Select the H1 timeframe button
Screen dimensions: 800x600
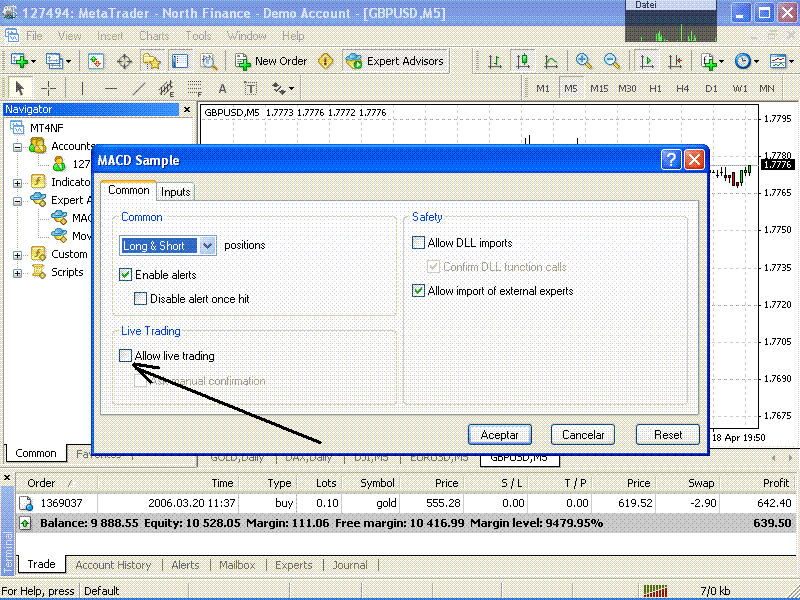coord(655,88)
